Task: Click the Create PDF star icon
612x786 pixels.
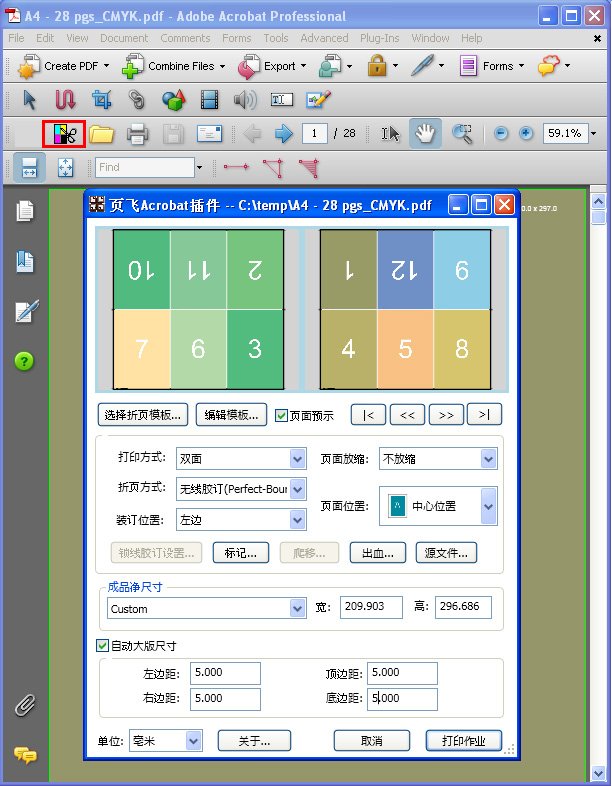Action: coord(28,66)
